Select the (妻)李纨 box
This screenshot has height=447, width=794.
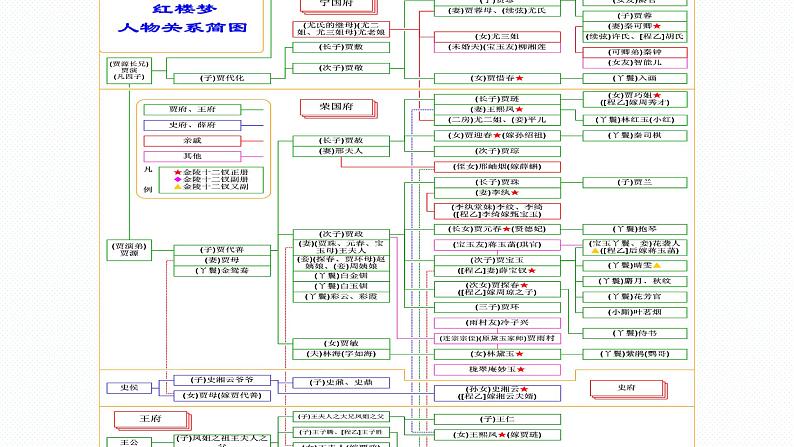(497, 193)
